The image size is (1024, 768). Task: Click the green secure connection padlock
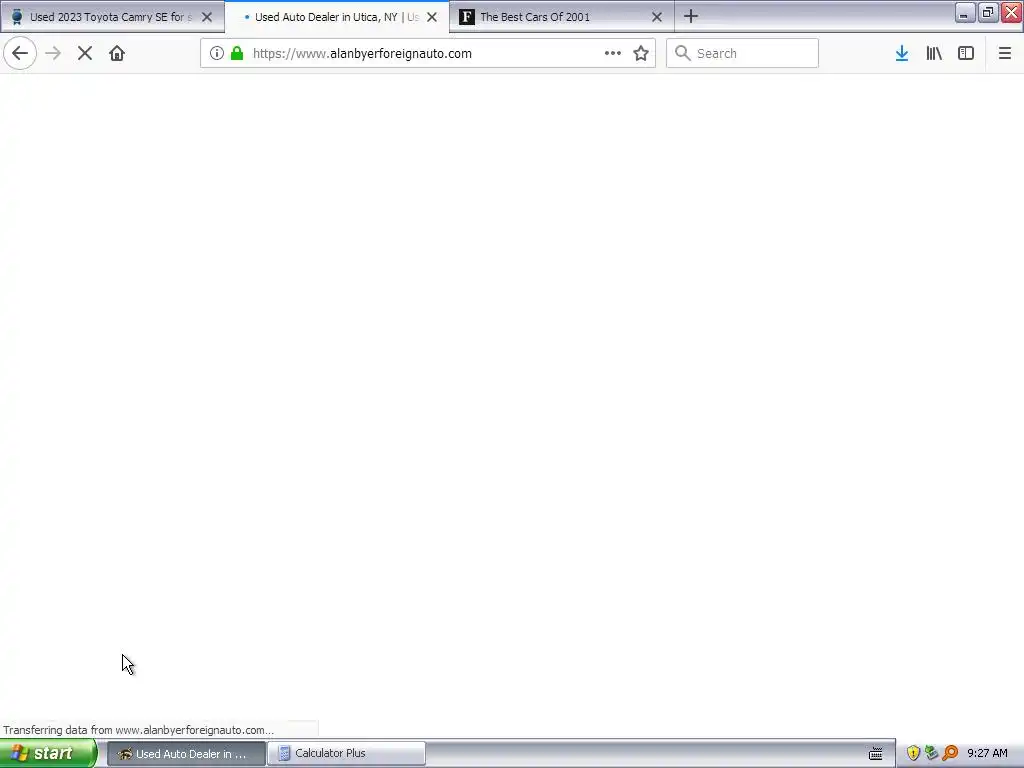coord(237,54)
